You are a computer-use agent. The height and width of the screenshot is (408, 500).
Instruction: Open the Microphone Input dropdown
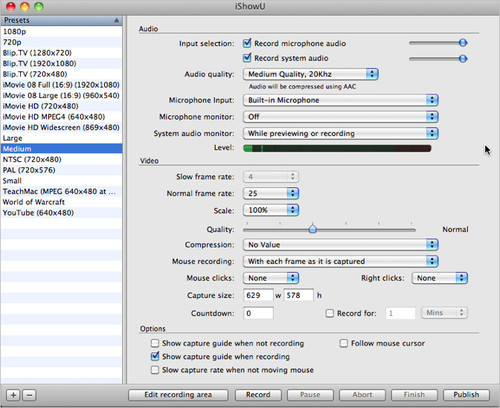(341, 100)
